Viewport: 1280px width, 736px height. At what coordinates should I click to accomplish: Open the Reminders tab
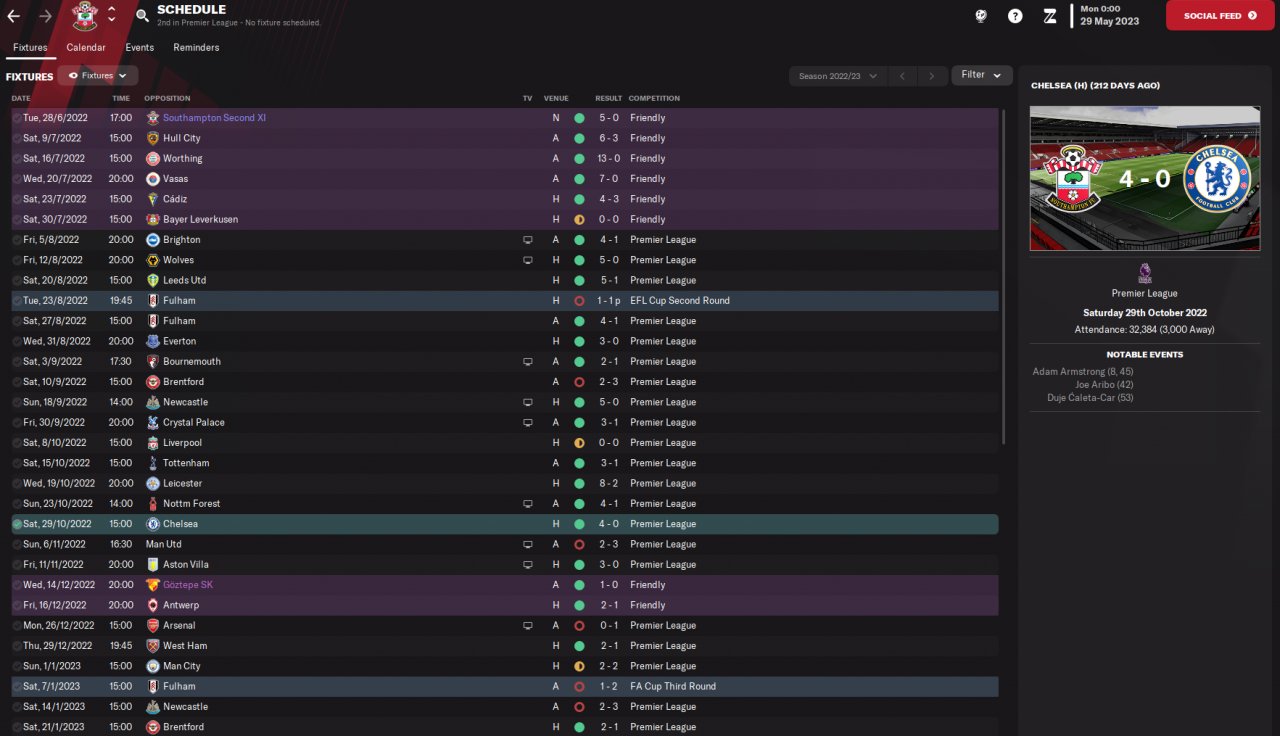(x=196, y=47)
